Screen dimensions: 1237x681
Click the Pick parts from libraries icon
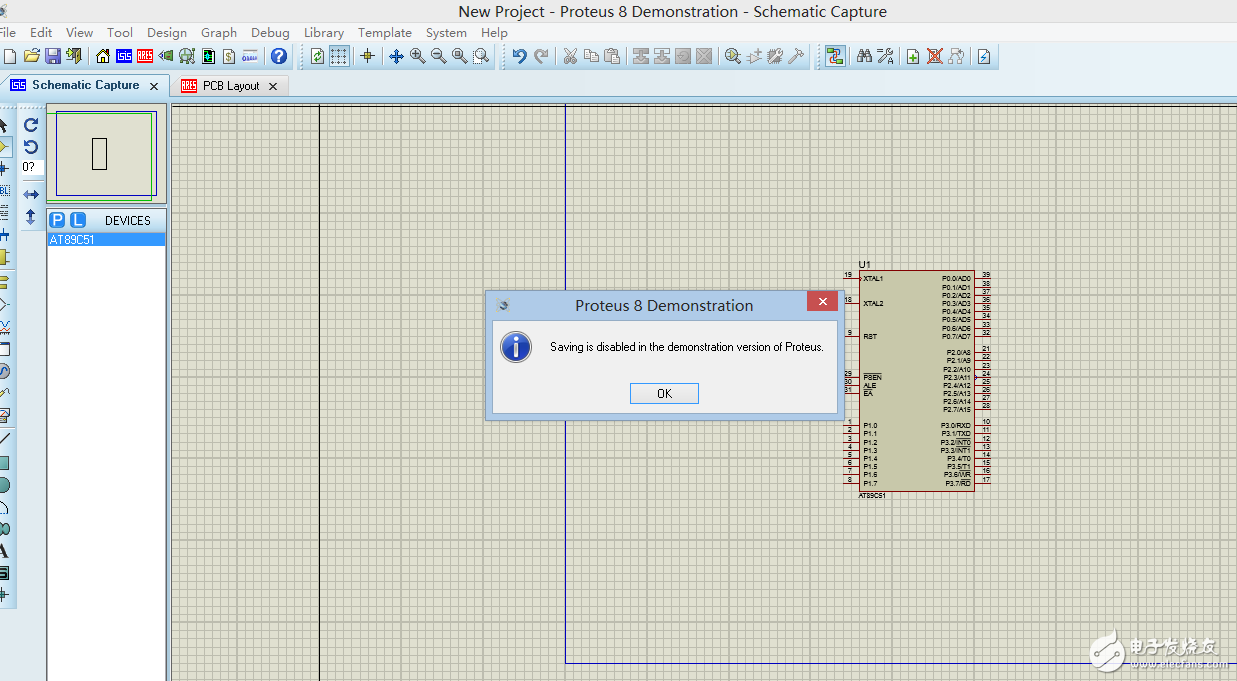733,56
